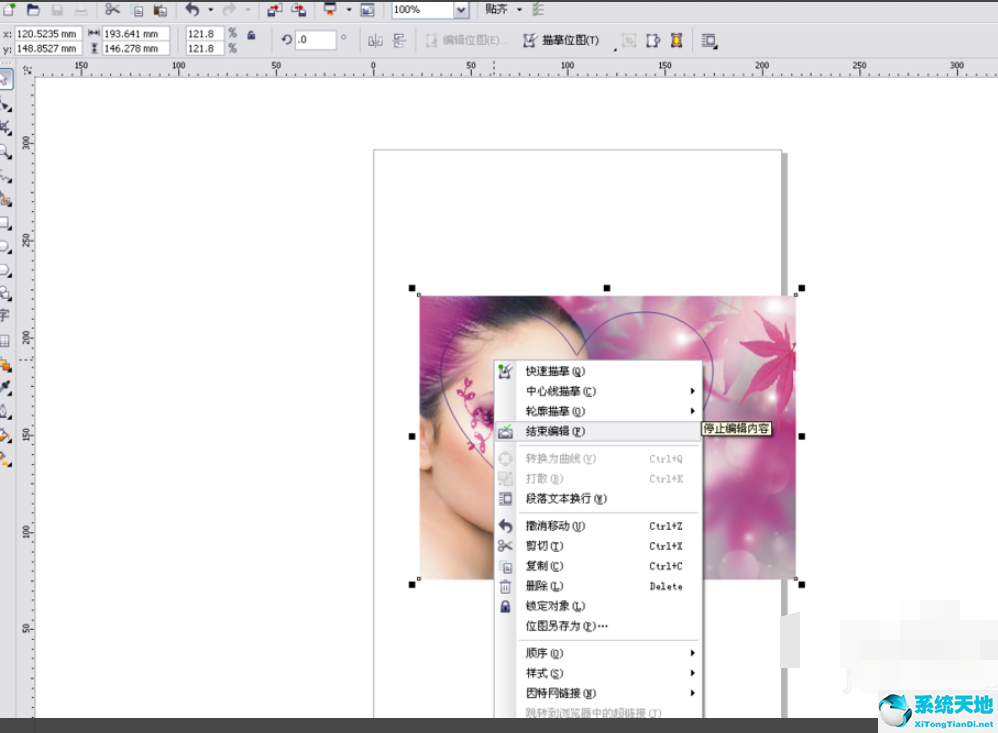Select 位图另存为 in context menu

coord(566,626)
